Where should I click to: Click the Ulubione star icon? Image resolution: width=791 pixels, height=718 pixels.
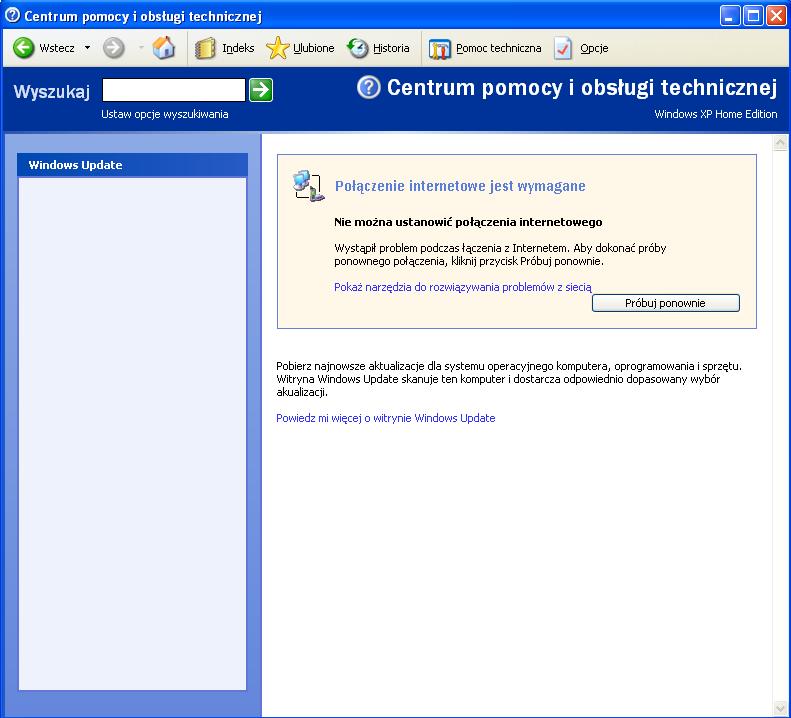point(277,48)
